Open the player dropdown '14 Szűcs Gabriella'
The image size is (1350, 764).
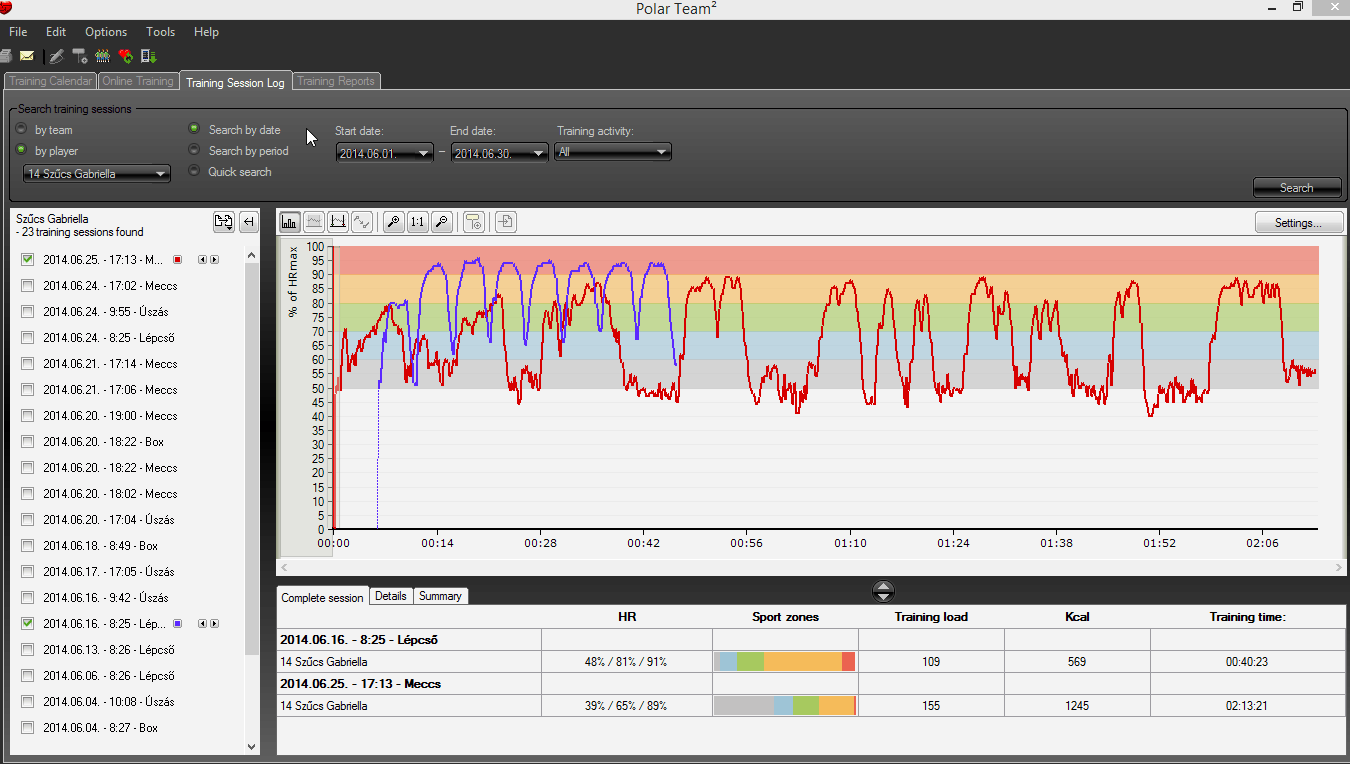[x=97, y=174]
